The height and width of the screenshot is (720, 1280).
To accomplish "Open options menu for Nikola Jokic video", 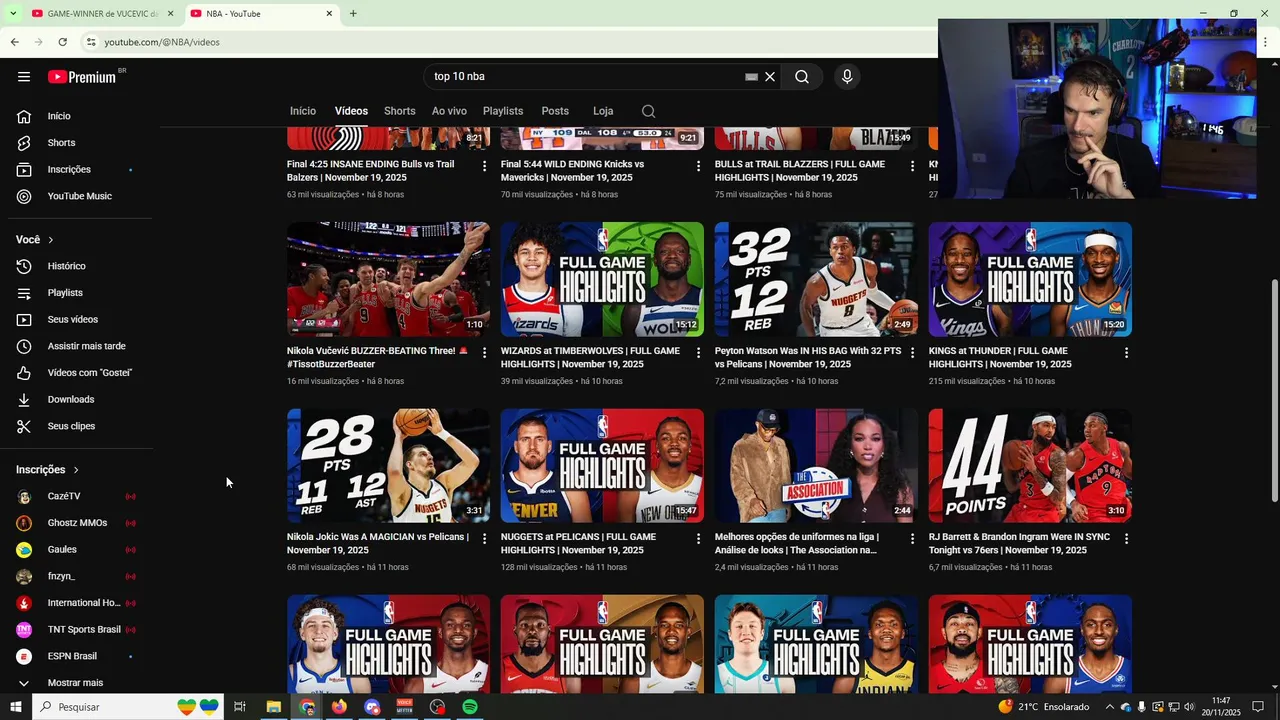I will click(x=485, y=539).
